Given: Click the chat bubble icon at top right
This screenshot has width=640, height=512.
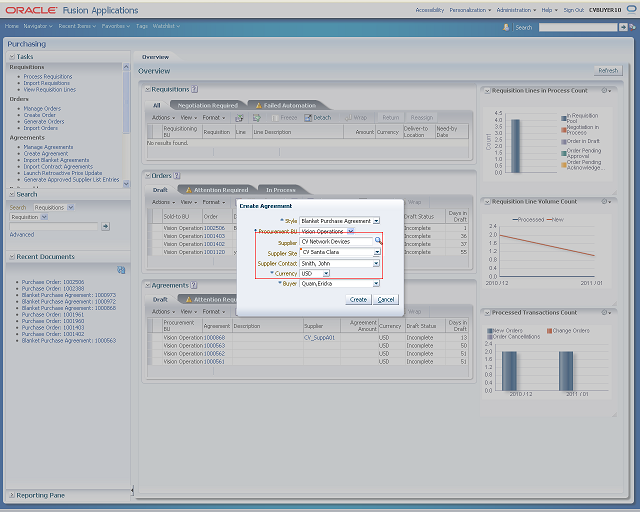Looking at the screenshot, I should (x=631, y=9).
